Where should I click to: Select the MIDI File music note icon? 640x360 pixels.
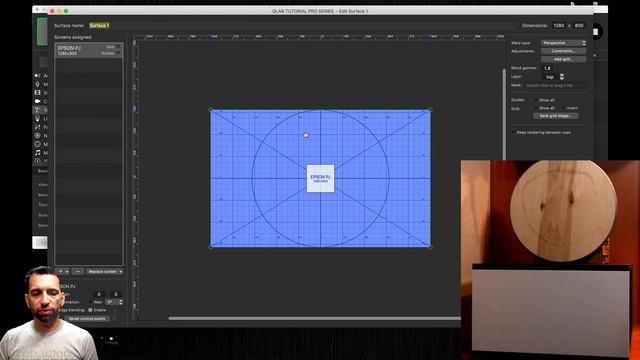(37, 153)
